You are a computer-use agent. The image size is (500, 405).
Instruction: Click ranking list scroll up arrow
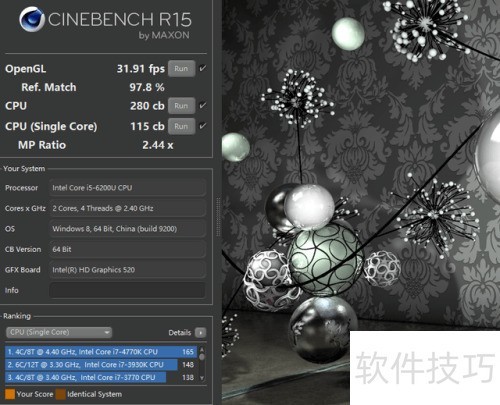click(x=202, y=350)
